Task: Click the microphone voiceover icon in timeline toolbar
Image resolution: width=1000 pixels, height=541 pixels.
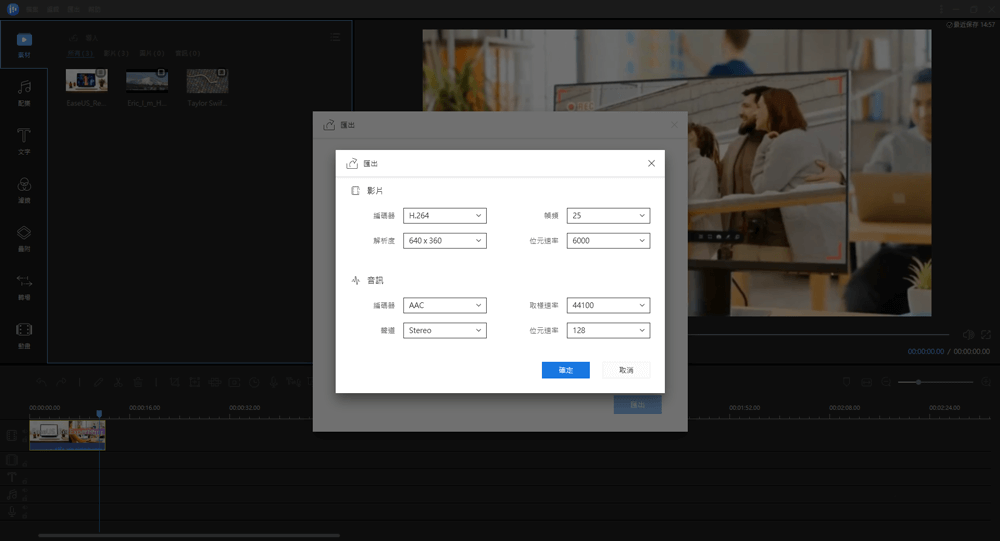Action: [274, 382]
